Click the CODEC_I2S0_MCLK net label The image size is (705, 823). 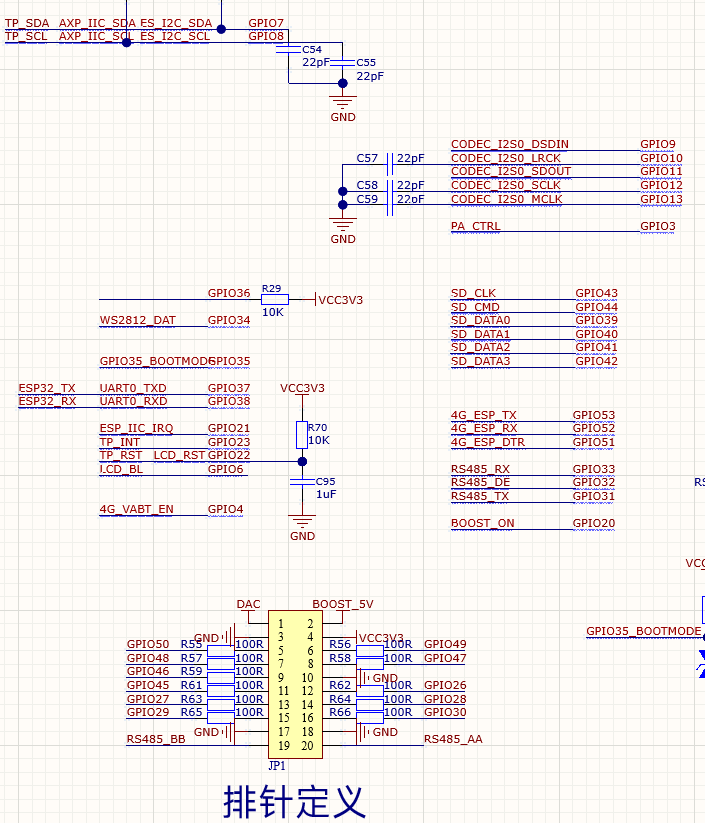pyautogui.click(x=507, y=199)
